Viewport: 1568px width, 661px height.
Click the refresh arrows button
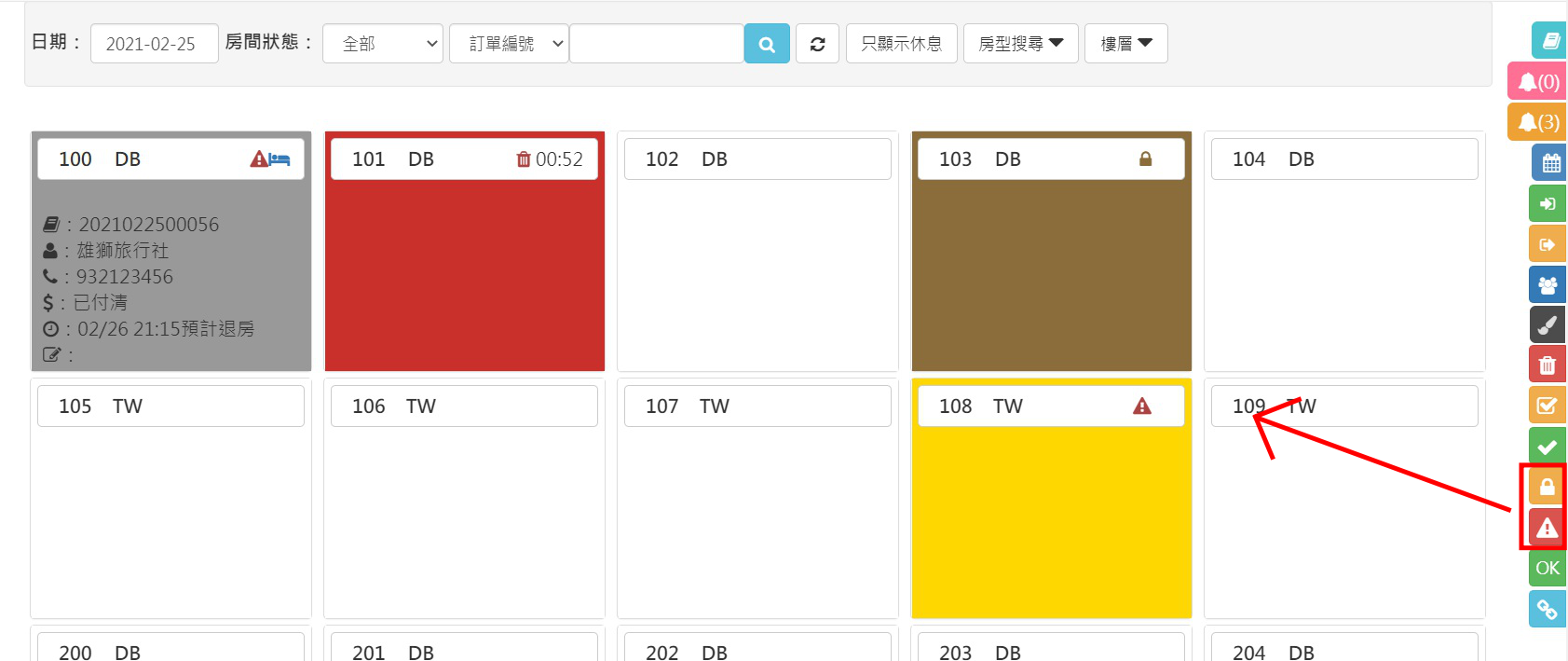tap(817, 44)
